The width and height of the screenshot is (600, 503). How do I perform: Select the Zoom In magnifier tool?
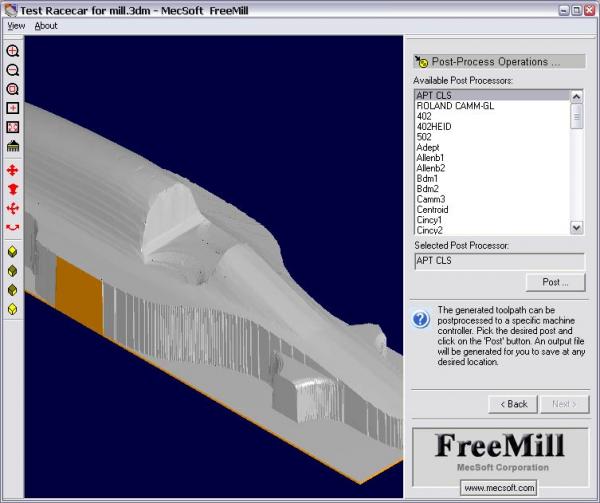tap(13, 51)
